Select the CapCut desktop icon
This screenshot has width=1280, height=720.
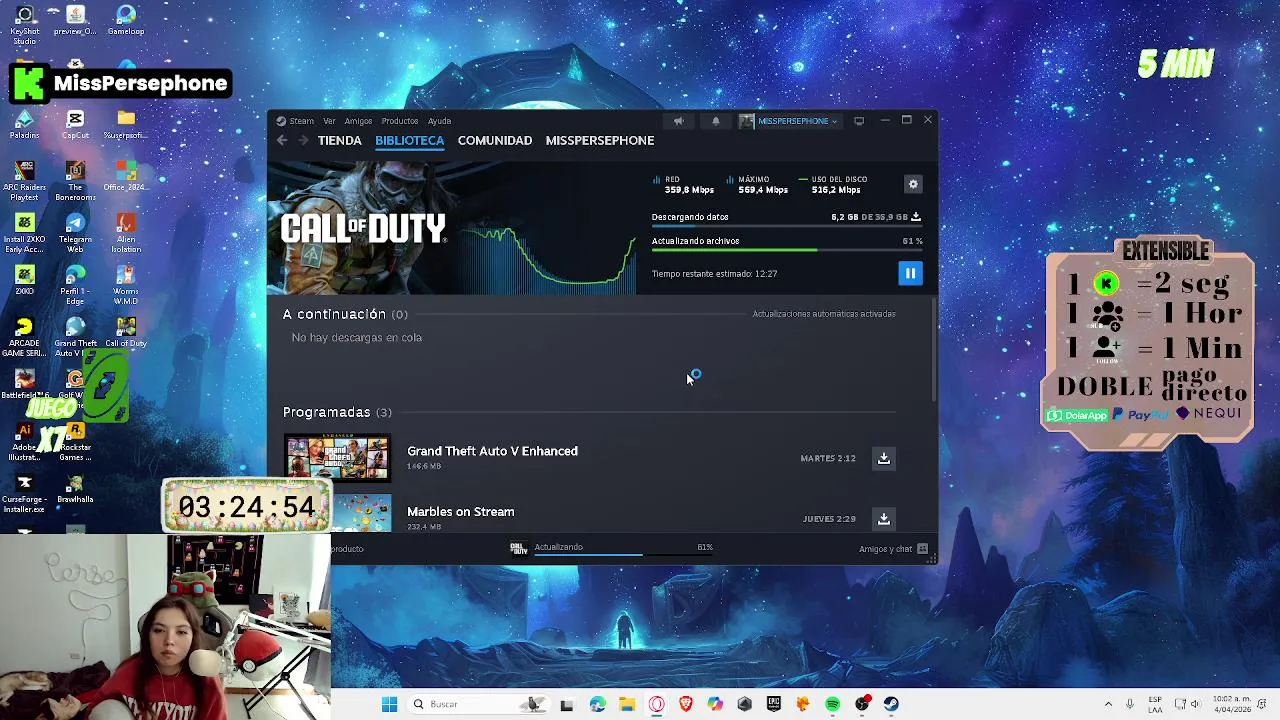tap(75, 125)
